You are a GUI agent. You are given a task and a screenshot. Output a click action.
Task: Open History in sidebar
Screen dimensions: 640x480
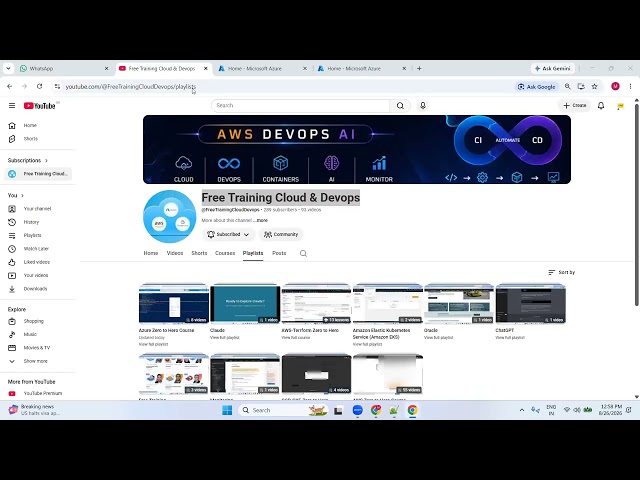pyautogui.click(x=31, y=222)
